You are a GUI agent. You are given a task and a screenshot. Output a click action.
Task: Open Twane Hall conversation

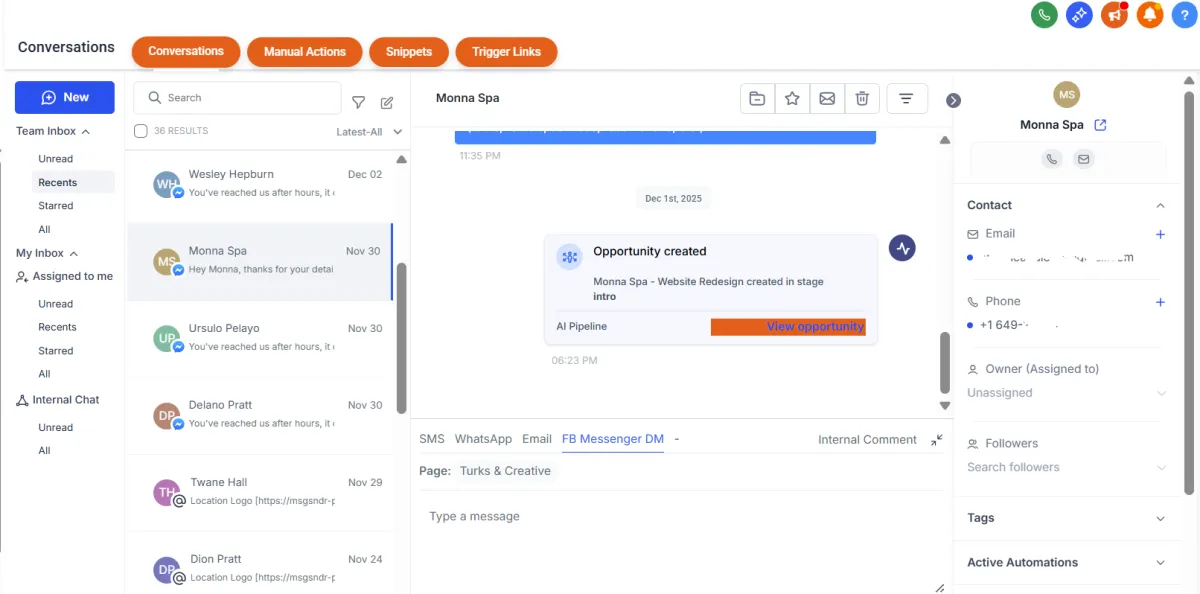click(x=260, y=492)
